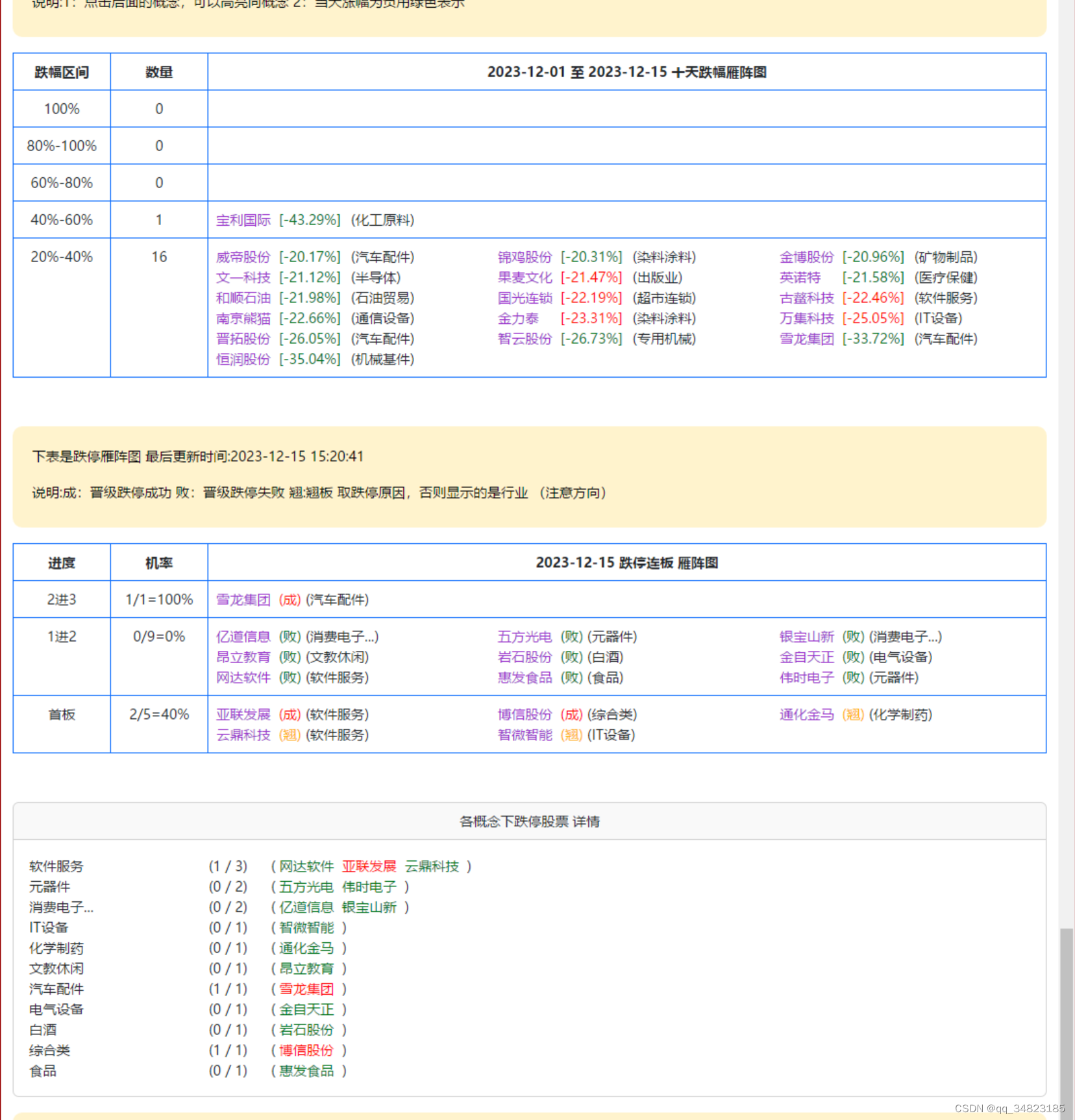The width and height of the screenshot is (1075, 1120).
Task: Click the 威帝股份 stock link
Action: pyautogui.click(x=243, y=257)
